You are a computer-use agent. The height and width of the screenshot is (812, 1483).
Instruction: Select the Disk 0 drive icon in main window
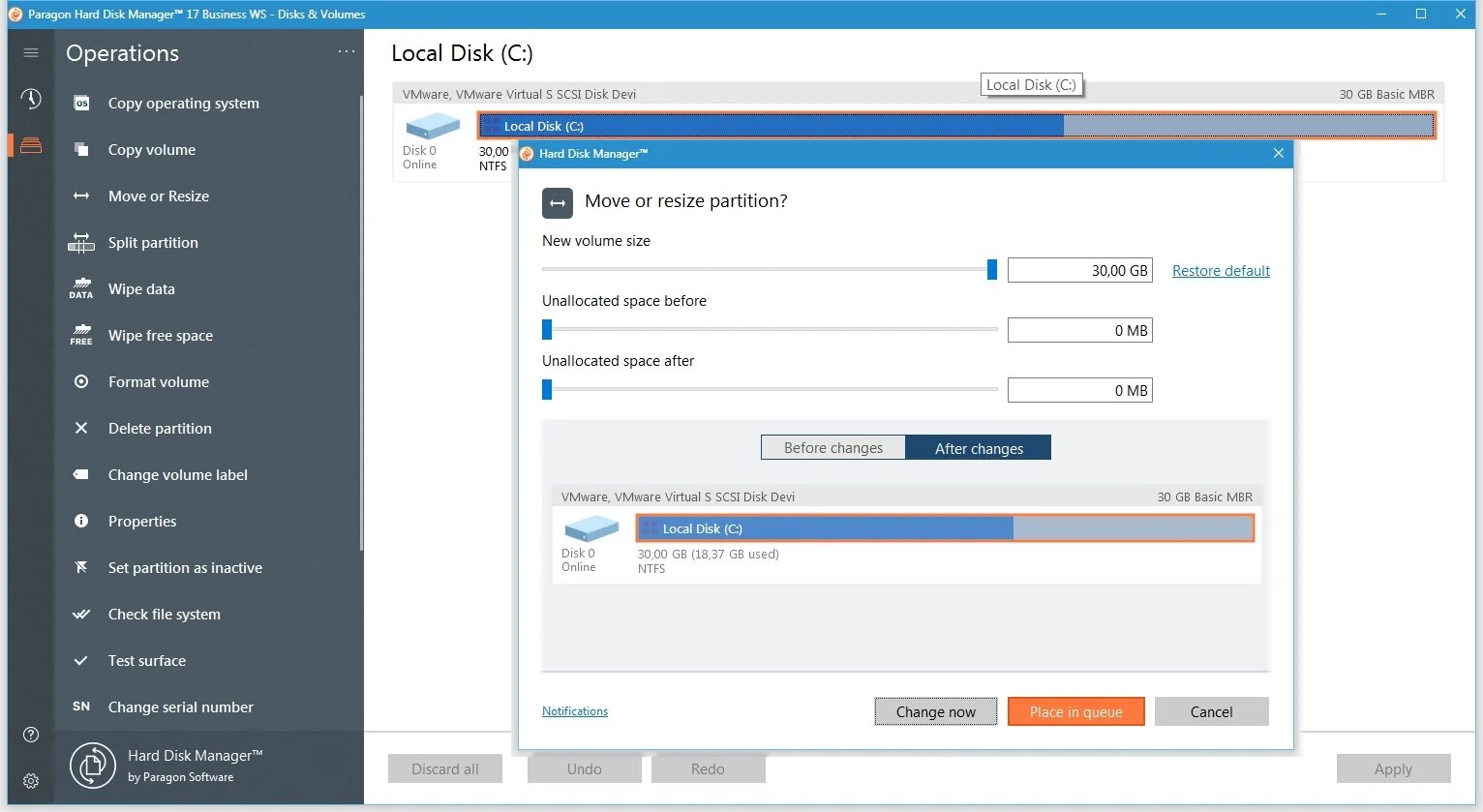[433, 127]
